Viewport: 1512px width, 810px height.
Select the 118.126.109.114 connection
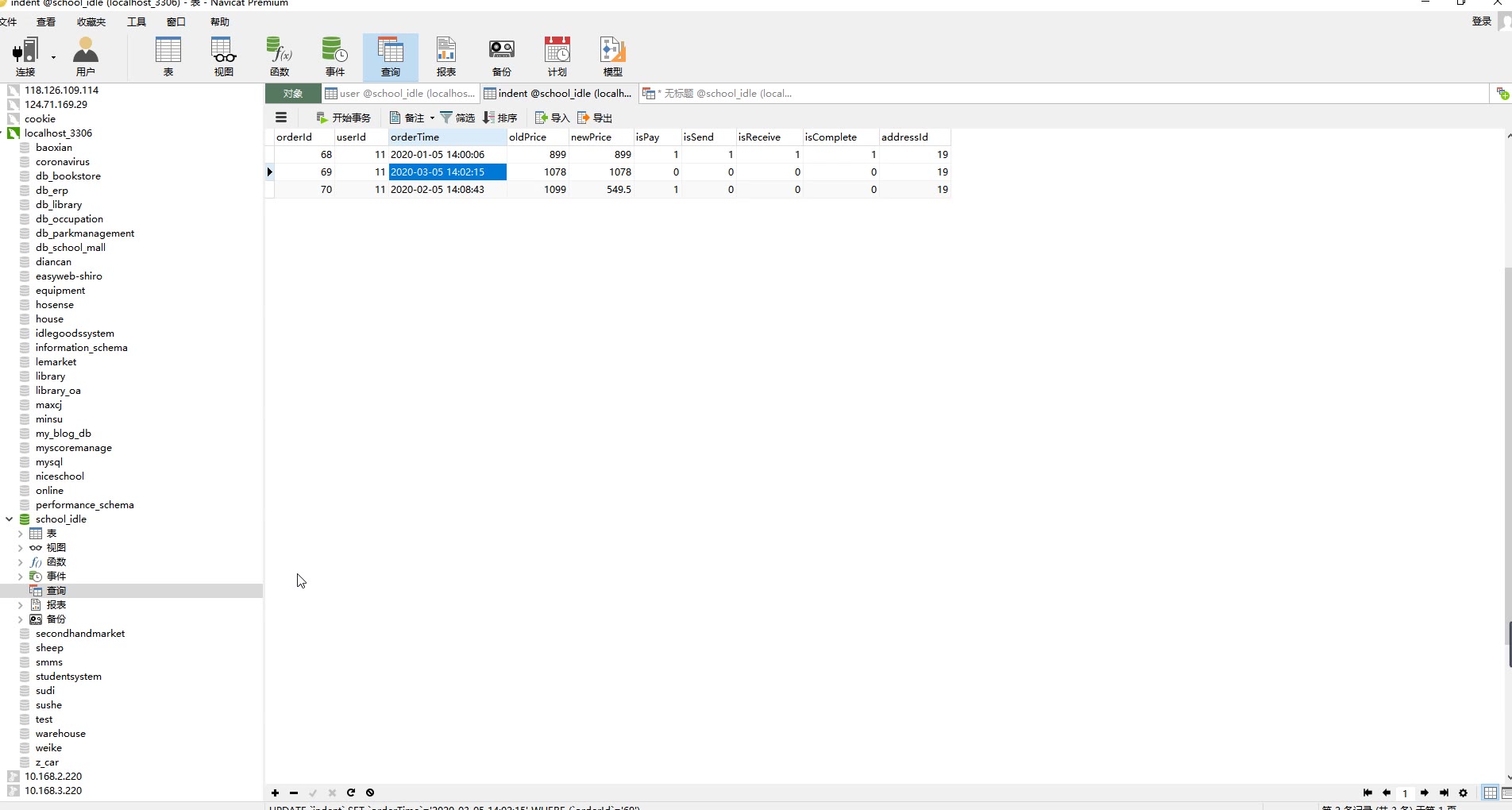[61, 91]
